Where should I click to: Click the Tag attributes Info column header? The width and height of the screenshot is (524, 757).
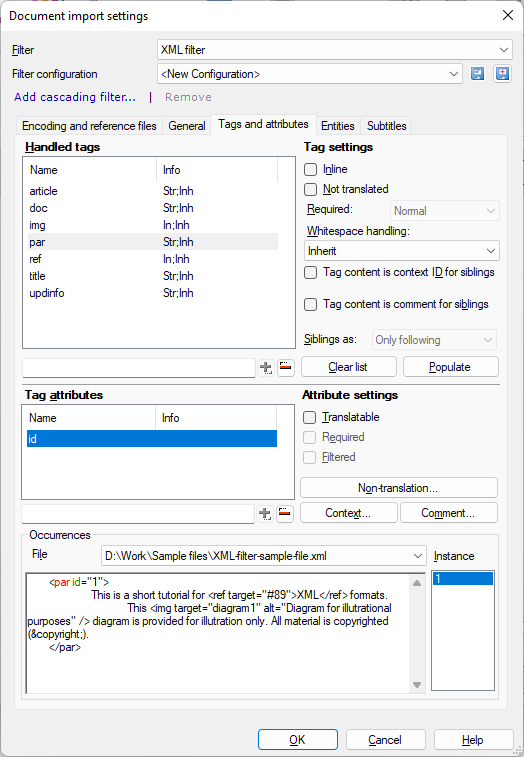(216, 418)
